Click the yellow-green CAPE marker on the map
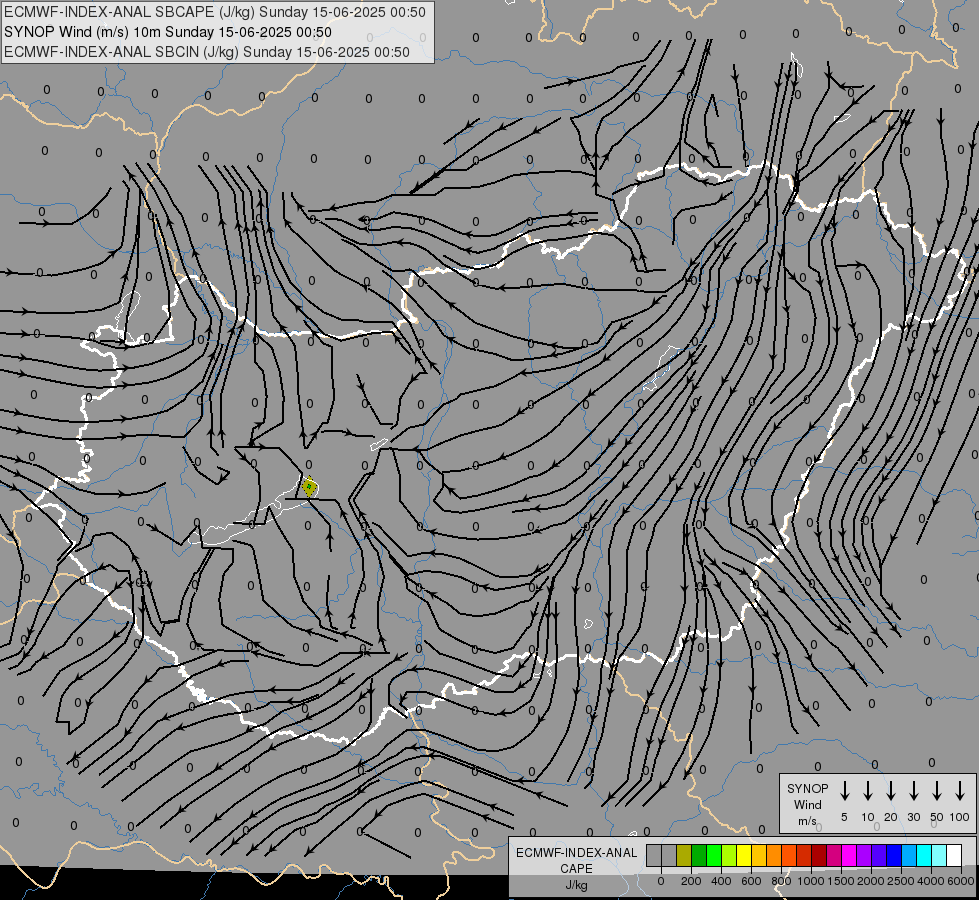 309,487
